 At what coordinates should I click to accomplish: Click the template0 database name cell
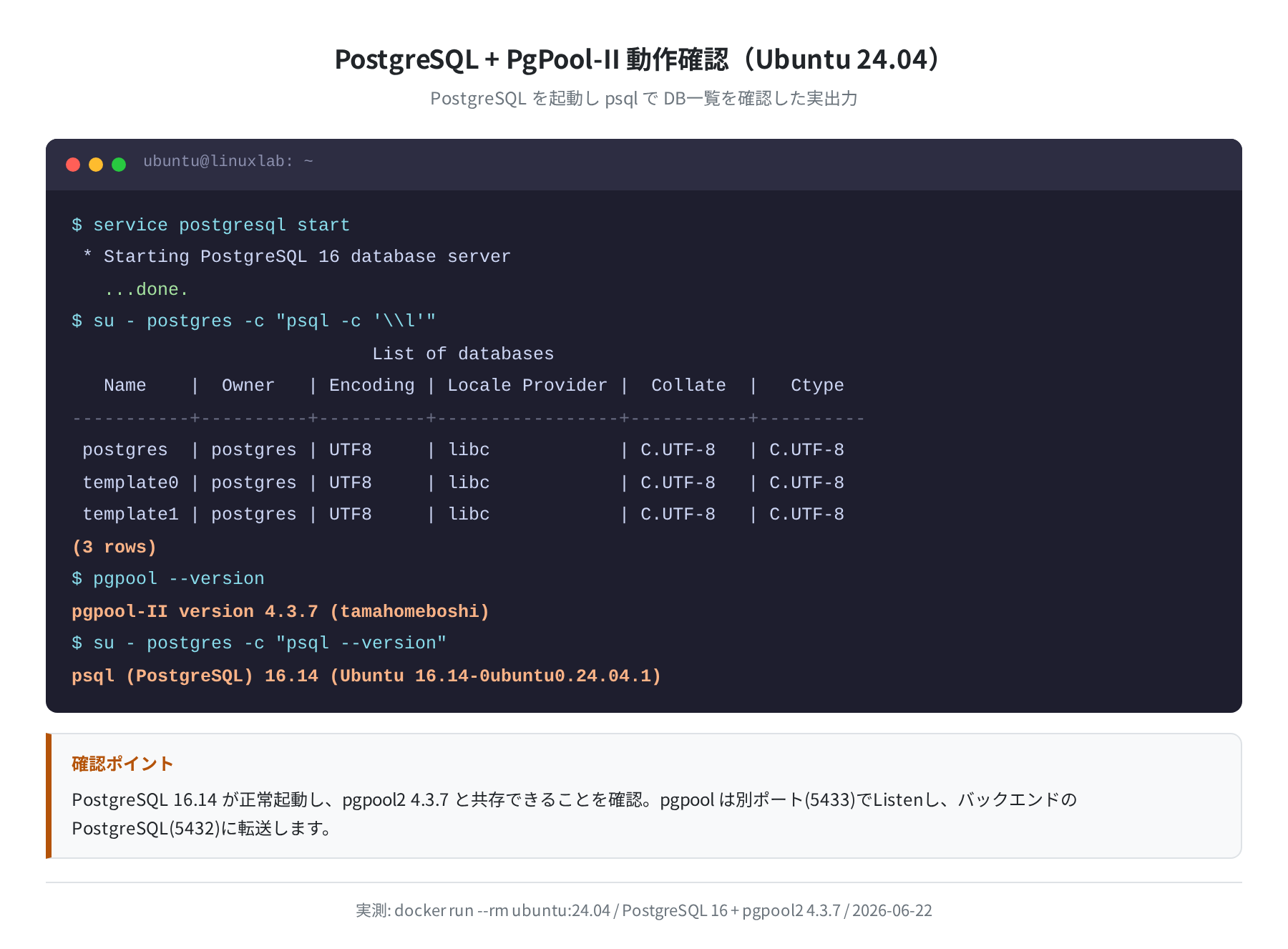click(130, 482)
